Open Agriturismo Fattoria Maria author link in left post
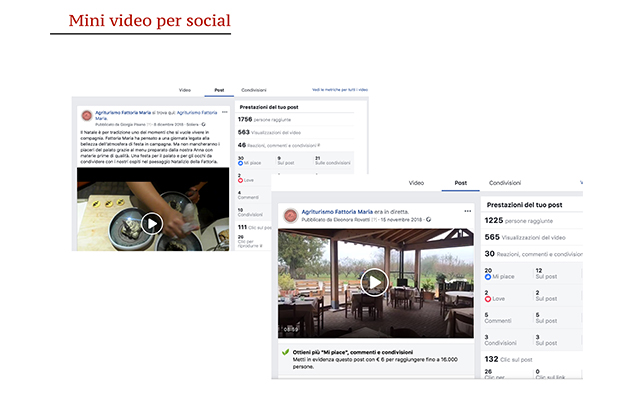Image resolution: width=635 pixels, height=400 pixels. pyautogui.click(x=123, y=113)
